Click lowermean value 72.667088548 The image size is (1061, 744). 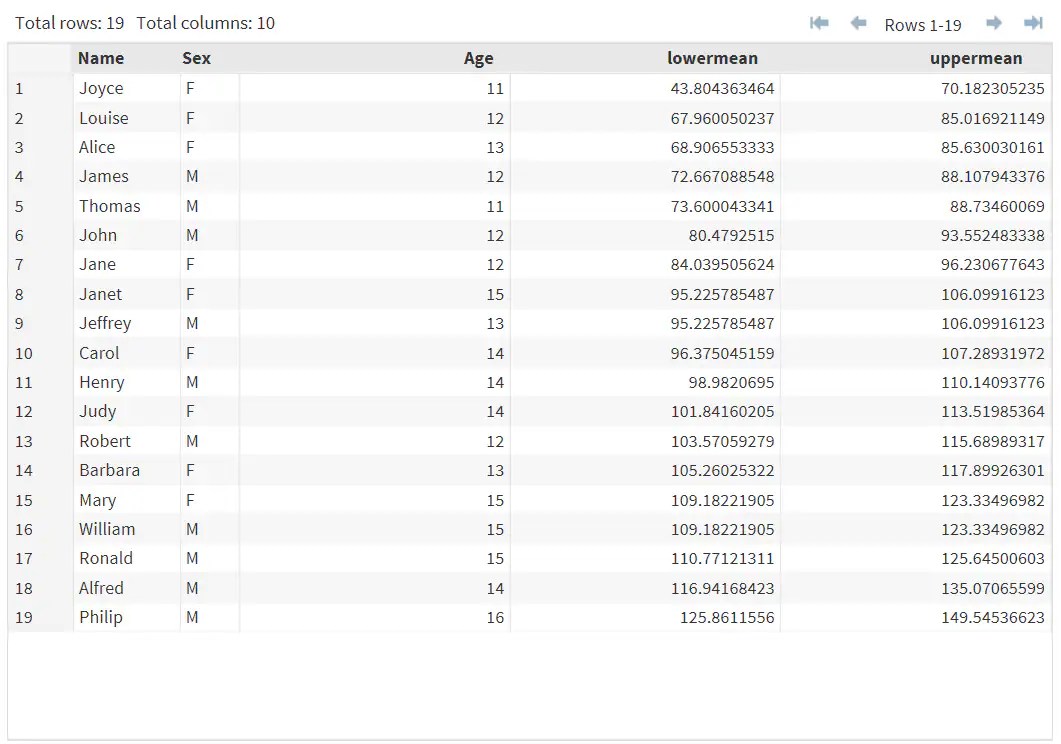click(x=722, y=177)
